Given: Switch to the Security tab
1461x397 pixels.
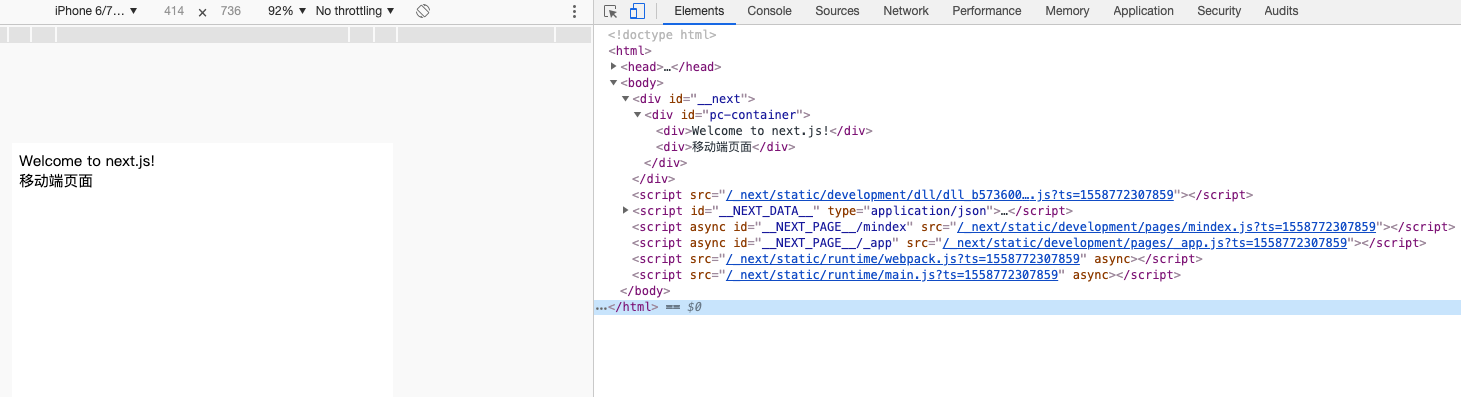Looking at the screenshot, I should point(1219,11).
